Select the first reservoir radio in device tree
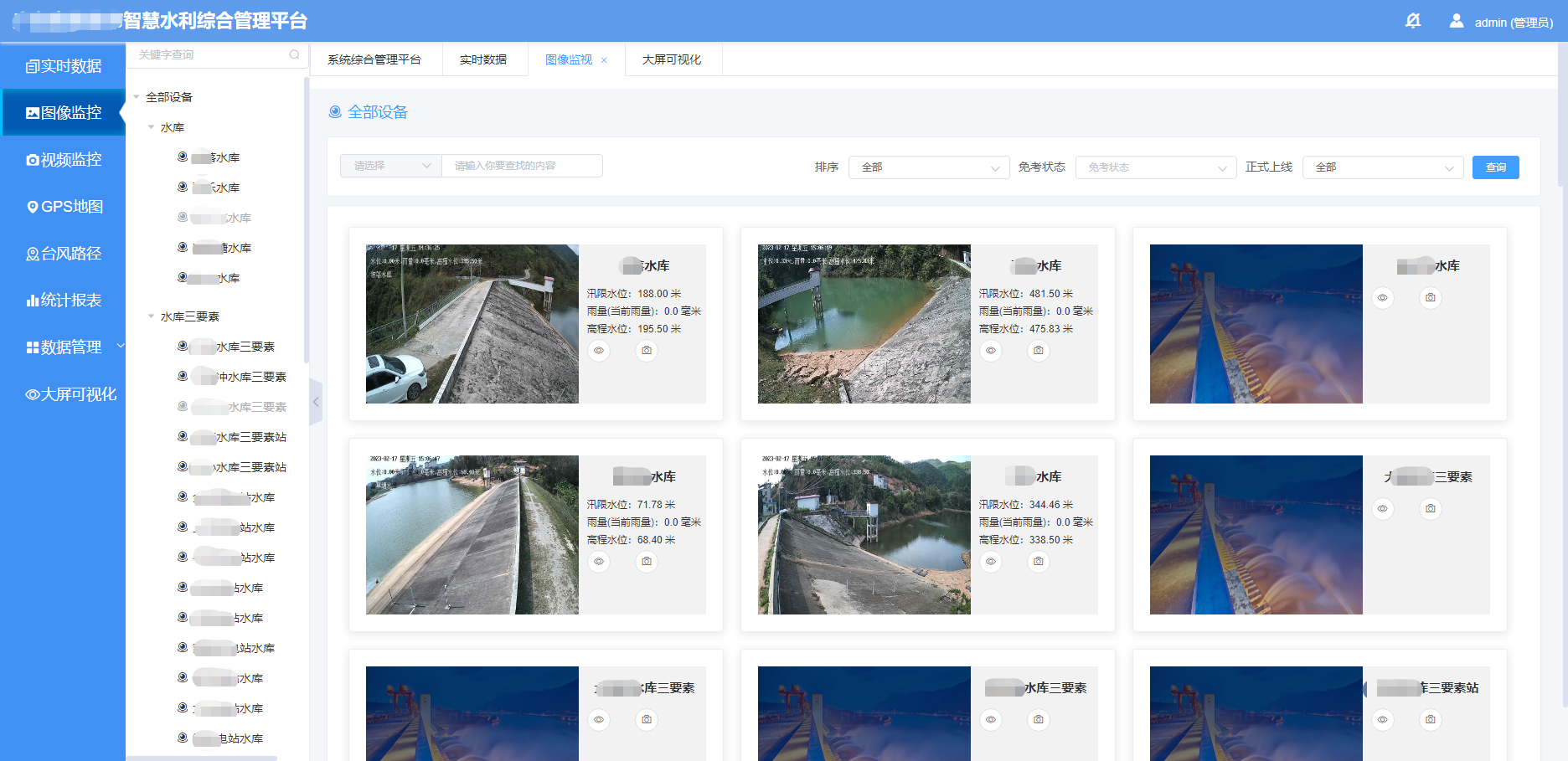This screenshot has height=761, width=1568. point(183,157)
